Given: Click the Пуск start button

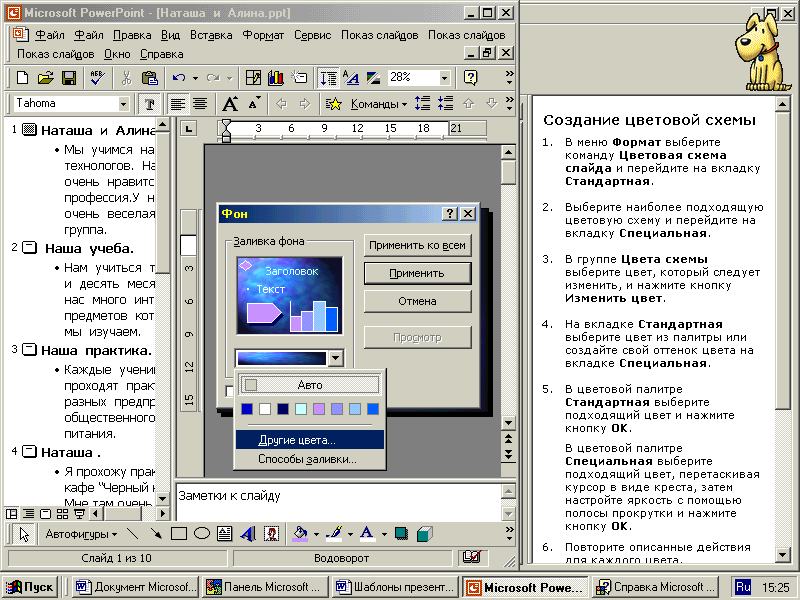Looking at the screenshot, I should pyautogui.click(x=30, y=587).
